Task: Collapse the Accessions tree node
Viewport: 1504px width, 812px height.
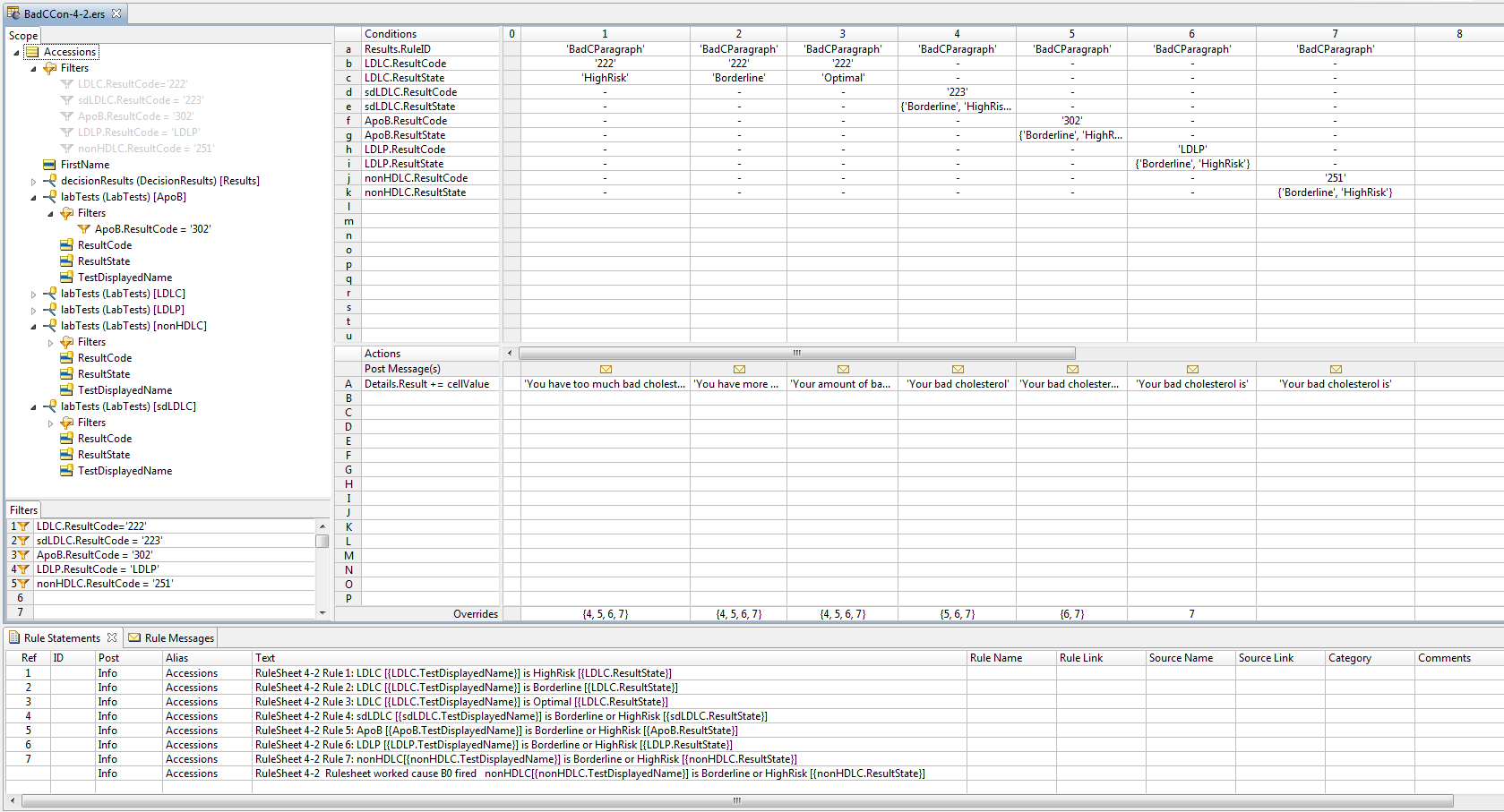Action: (16, 53)
